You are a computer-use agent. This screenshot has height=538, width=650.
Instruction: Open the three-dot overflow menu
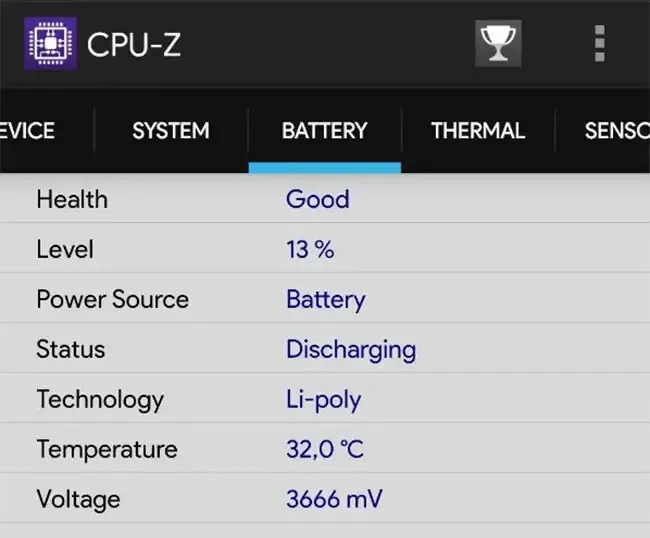coord(599,43)
